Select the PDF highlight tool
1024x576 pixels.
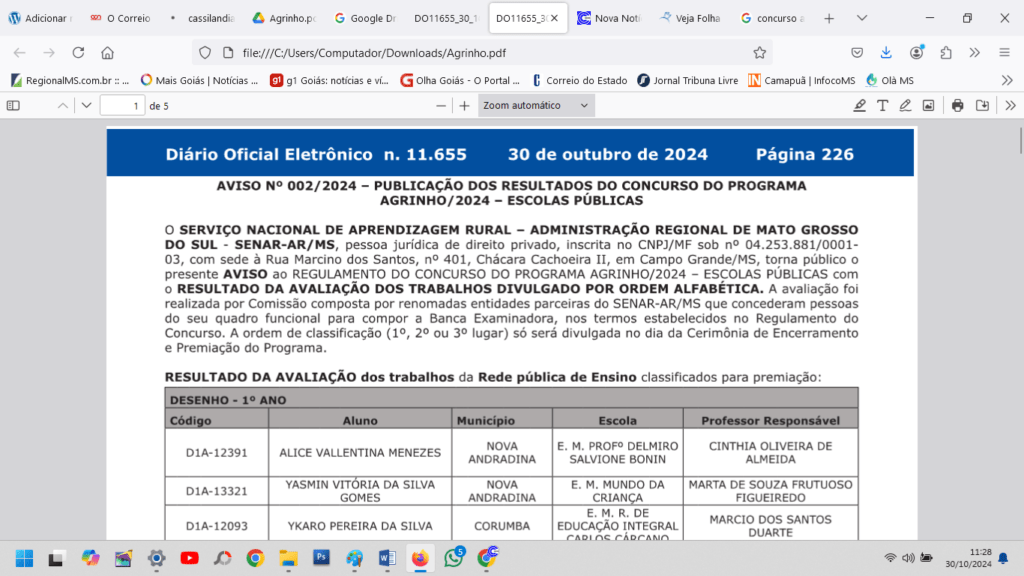click(x=859, y=105)
